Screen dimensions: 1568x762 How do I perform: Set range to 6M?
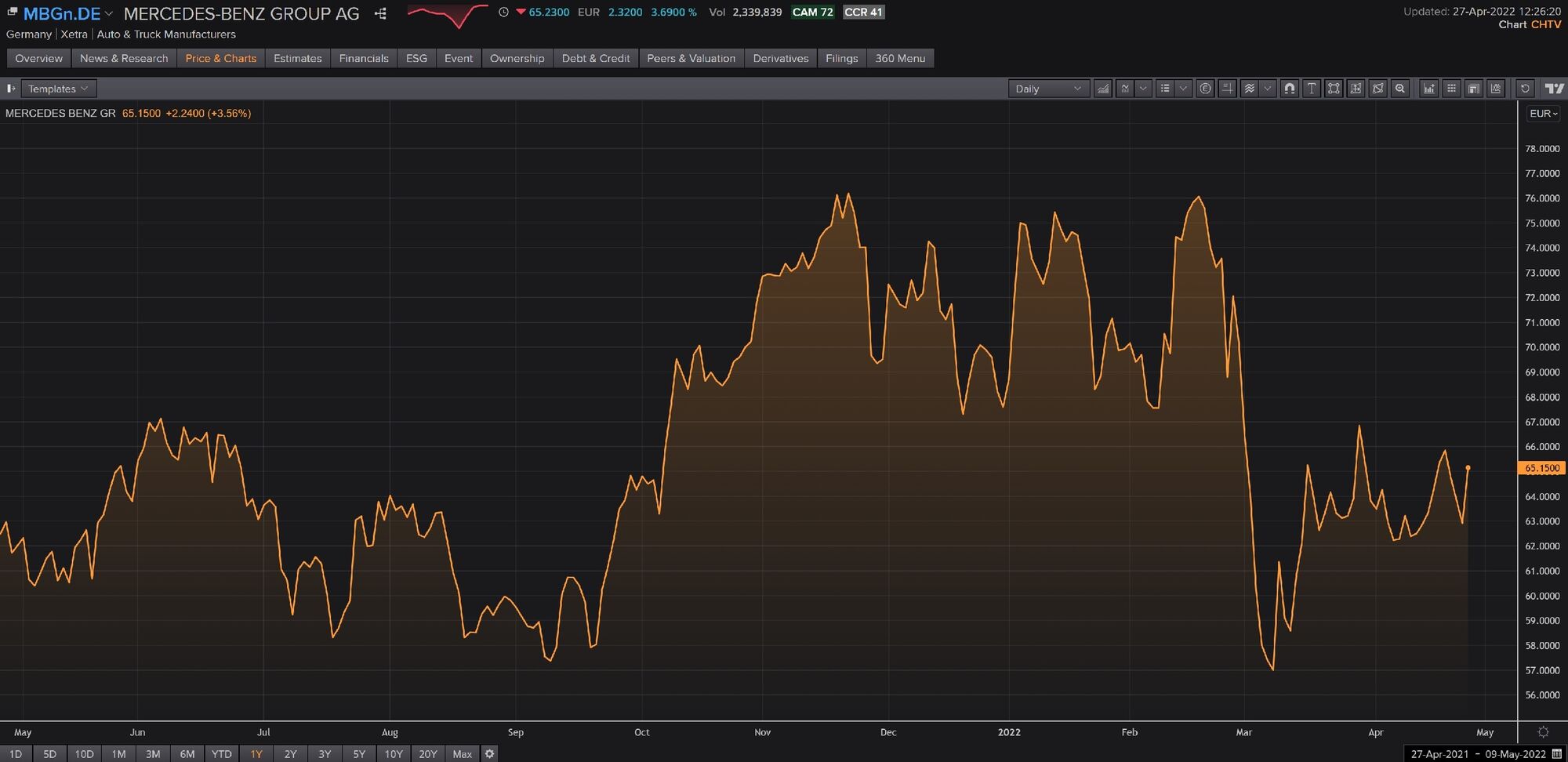click(x=187, y=754)
